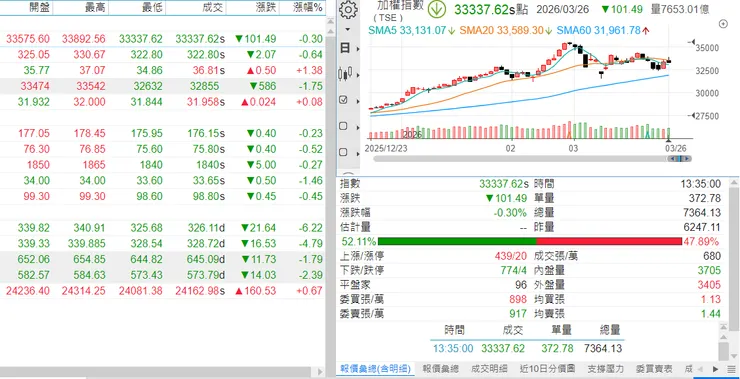Select the row with price 1840s
This screenshot has width=740, height=379.
162,165
